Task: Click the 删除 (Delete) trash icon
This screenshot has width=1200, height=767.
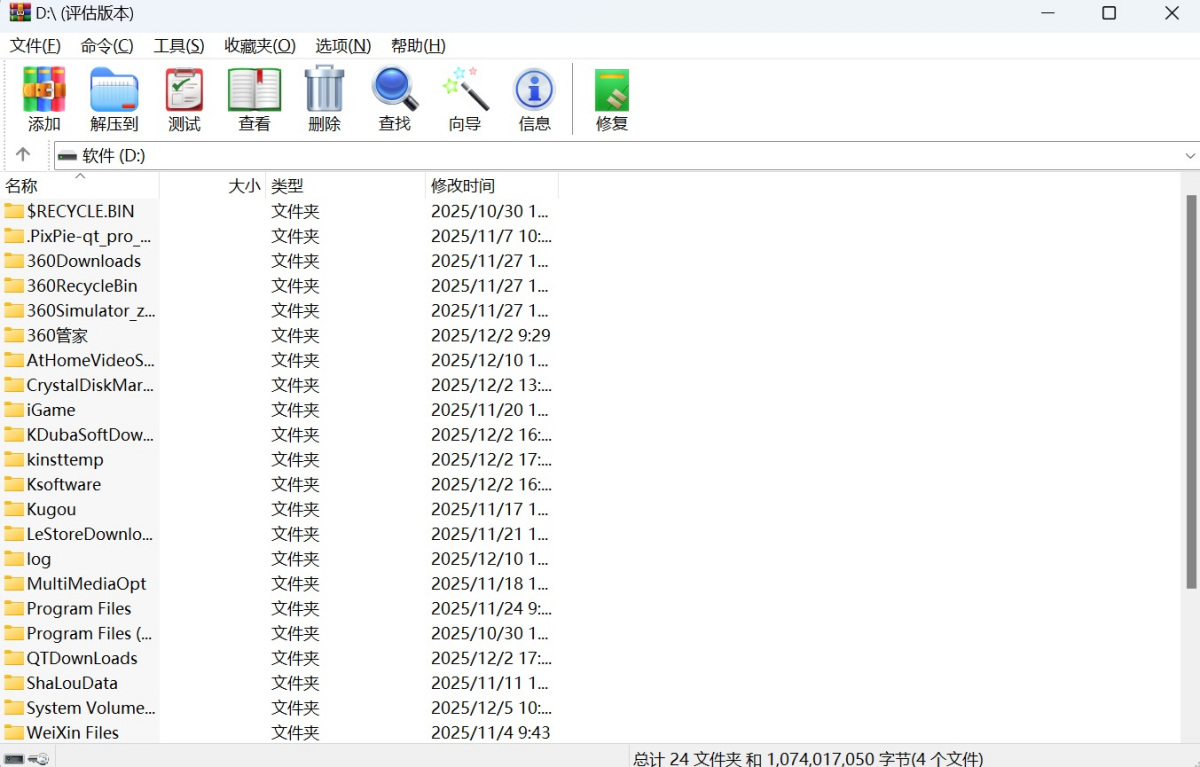Action: click(x=324, y=97)
